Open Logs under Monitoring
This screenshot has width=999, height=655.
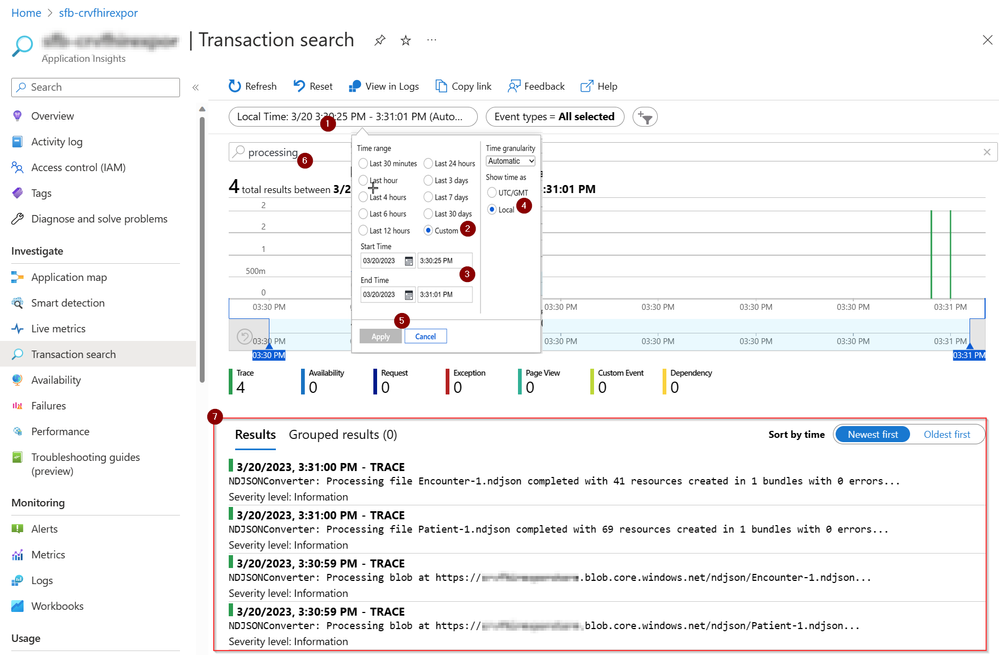pyautogui.click(x=41, y=580)
